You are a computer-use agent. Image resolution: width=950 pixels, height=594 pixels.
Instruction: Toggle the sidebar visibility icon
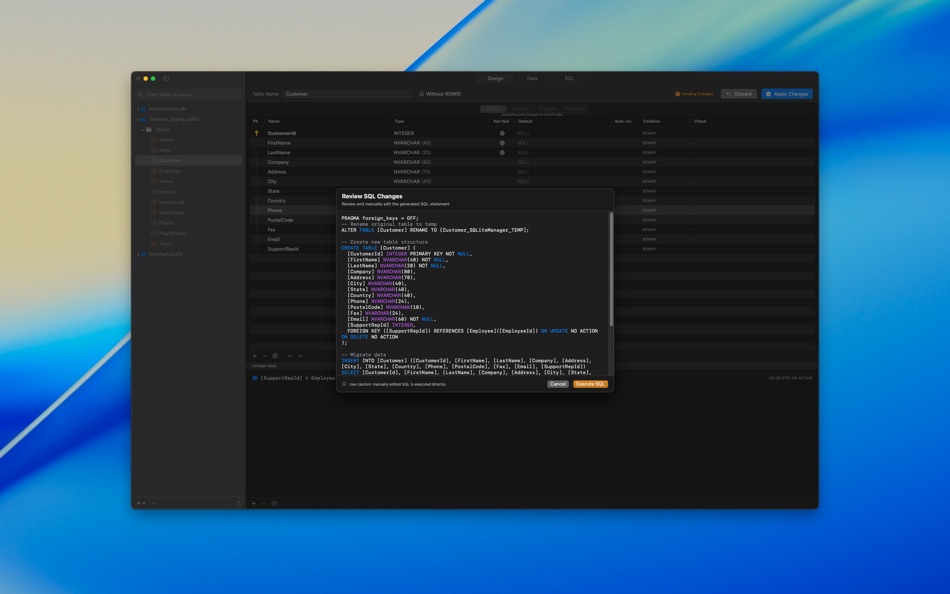coord(166,78)
